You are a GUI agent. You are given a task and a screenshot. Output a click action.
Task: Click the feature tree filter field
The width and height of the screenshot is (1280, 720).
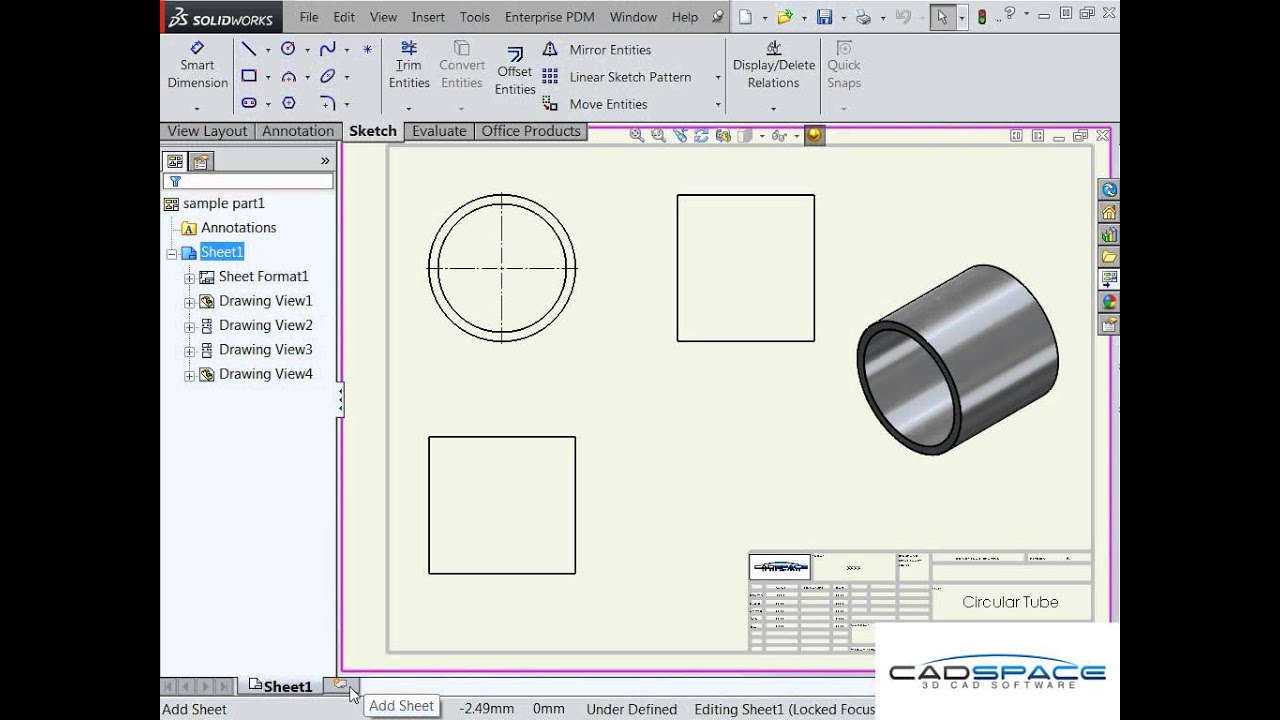click(x=248, y=182)
